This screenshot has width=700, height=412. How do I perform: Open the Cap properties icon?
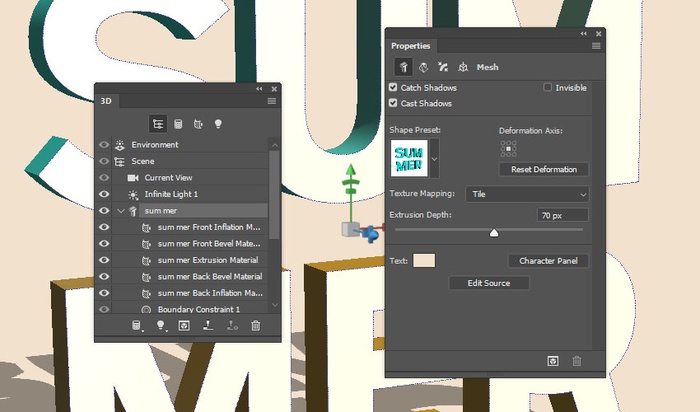click(443, 67)
